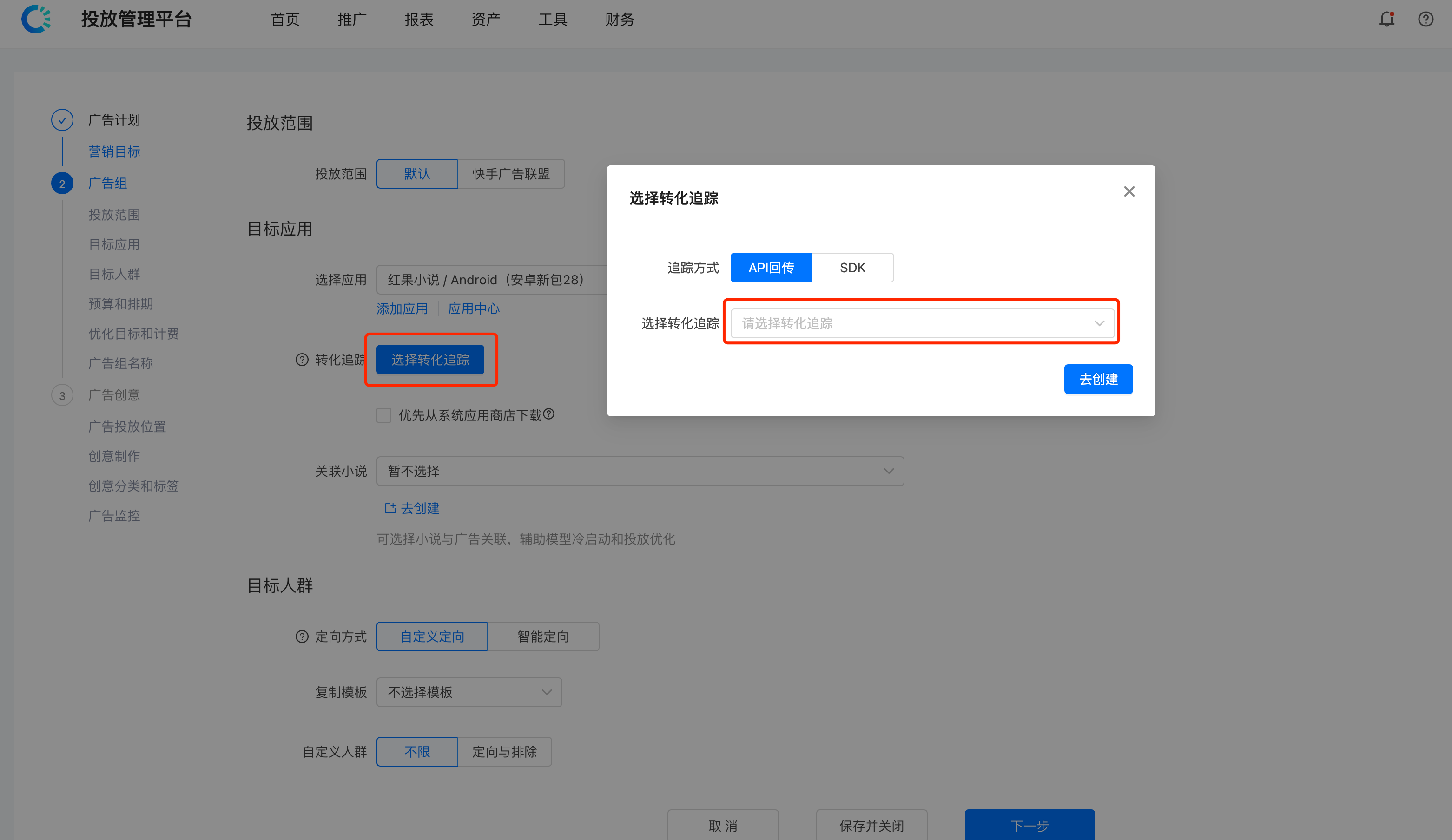
Task: Open 工具 in top navigation
Action: pyautogui.click(x=553, y=19)
